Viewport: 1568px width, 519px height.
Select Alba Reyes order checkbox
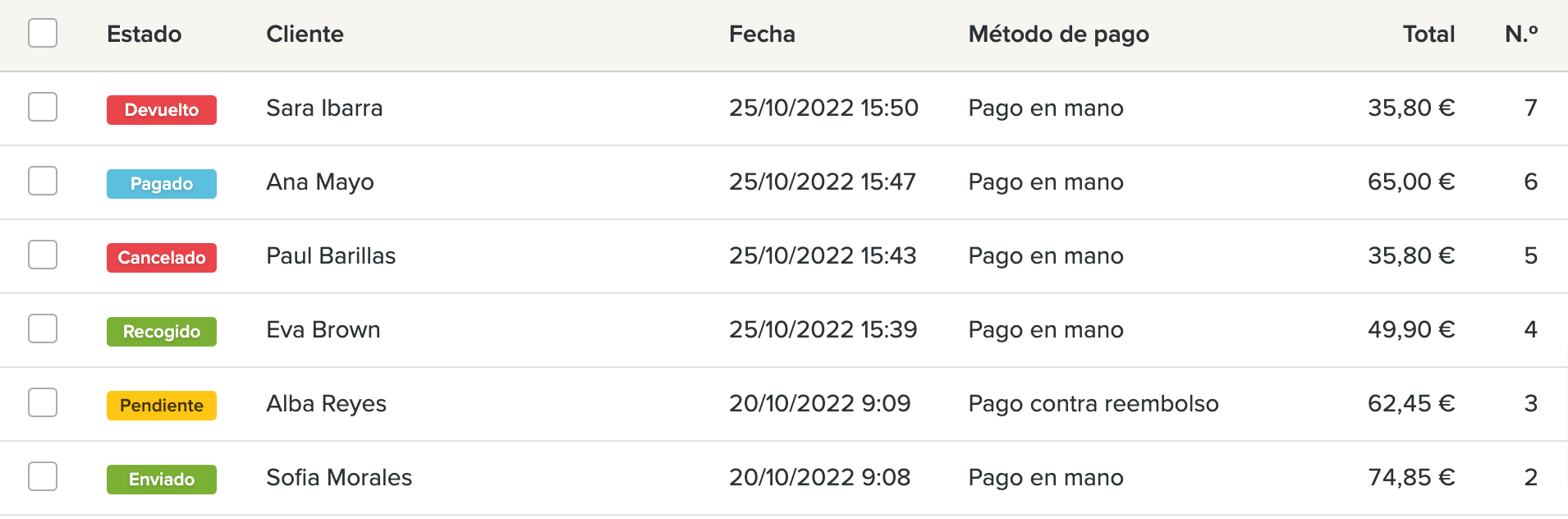pyautogui.click(x=43, y=402)
